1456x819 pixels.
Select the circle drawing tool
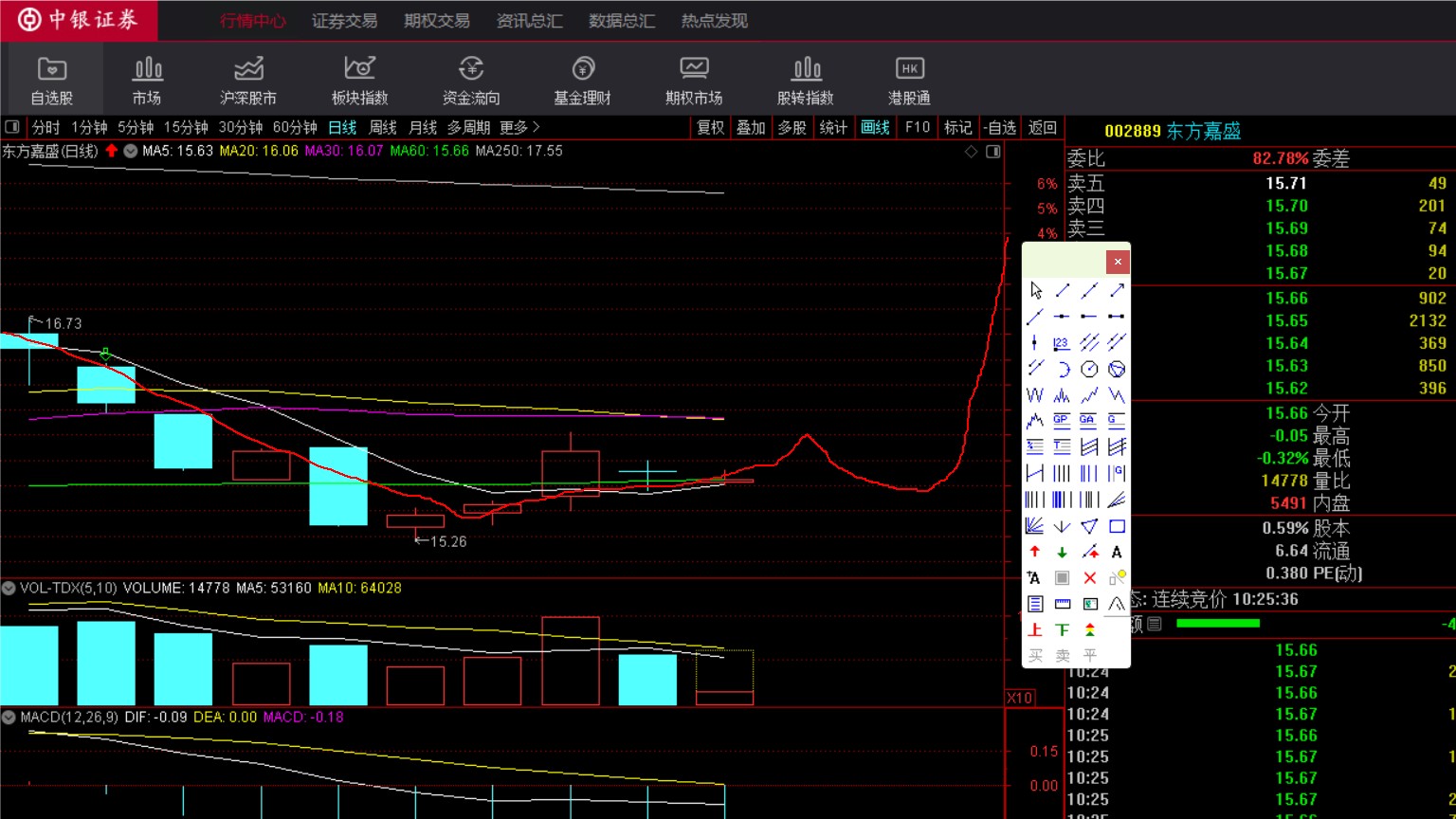click(1089, 369)
